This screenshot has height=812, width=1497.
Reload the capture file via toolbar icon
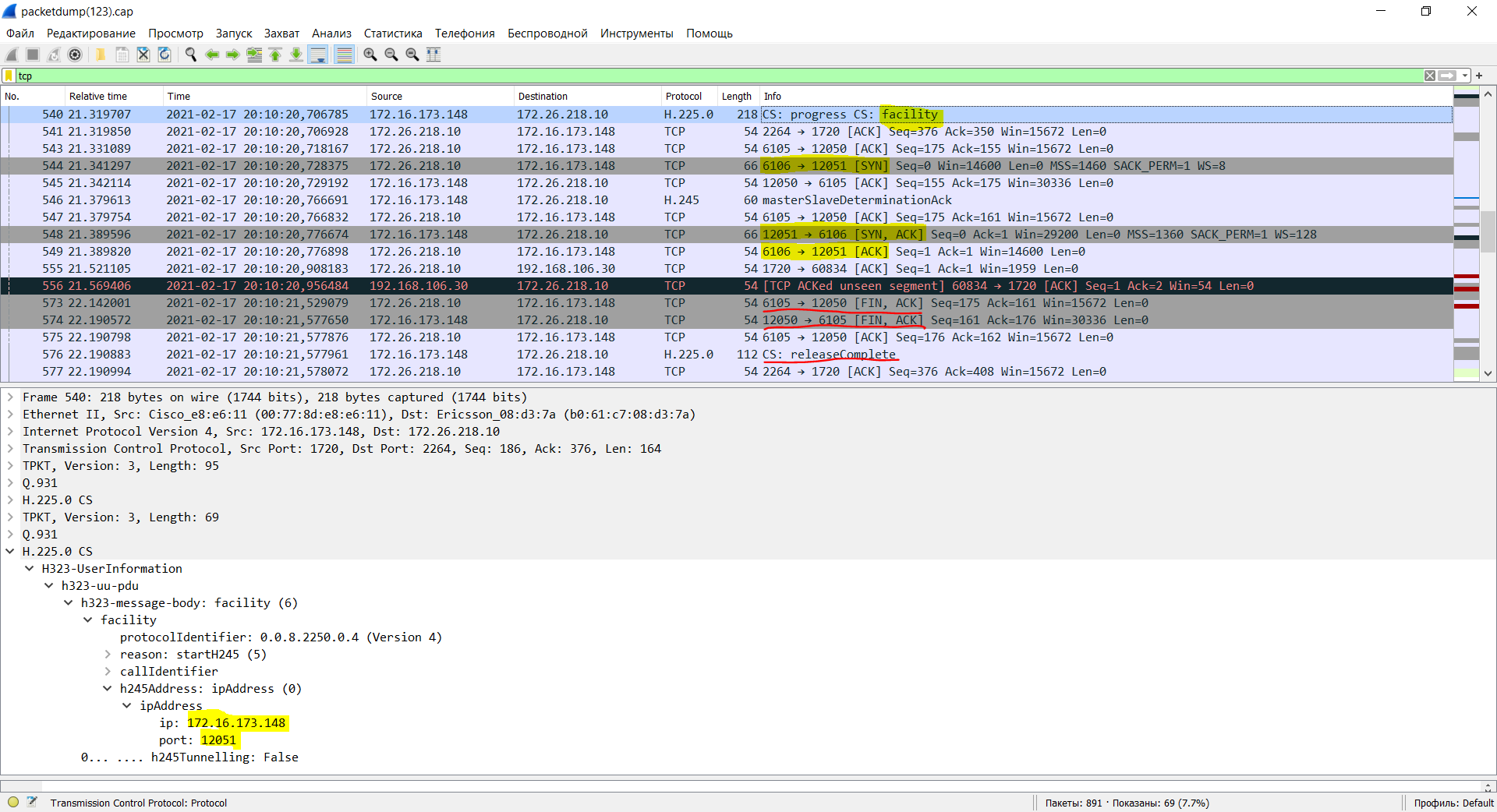tap(165, 55)
